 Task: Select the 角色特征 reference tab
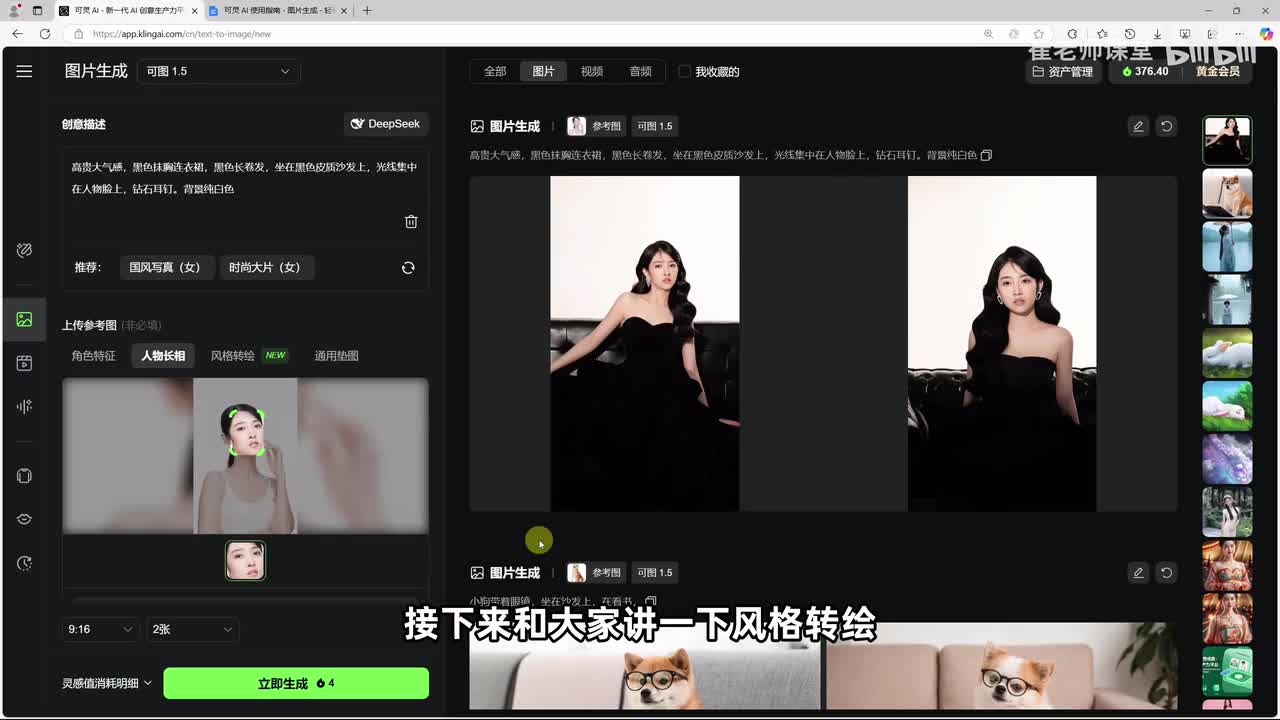(x=94, y=355)
